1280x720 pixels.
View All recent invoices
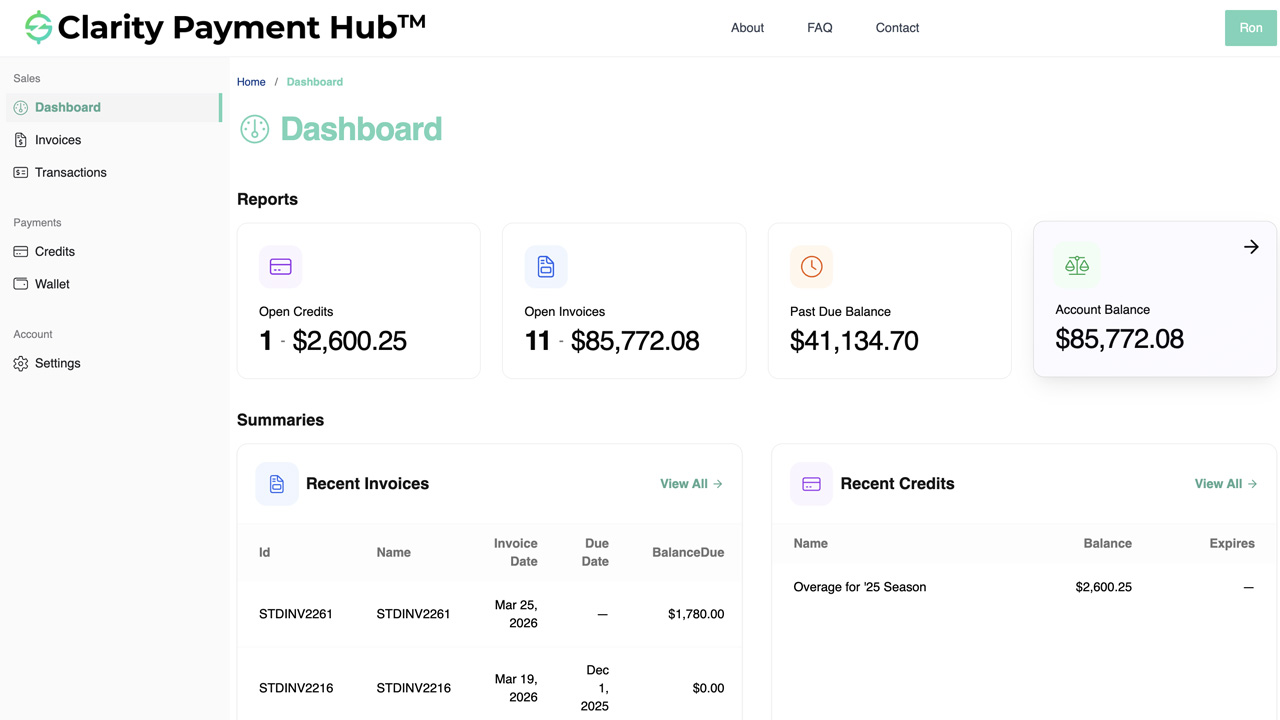pos(690,483)
